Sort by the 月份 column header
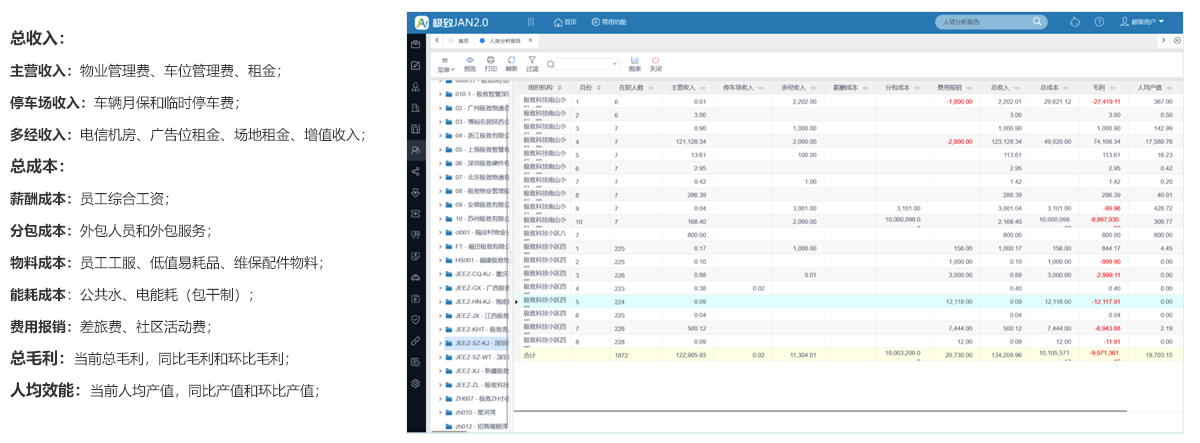Image resolution: width=1200 pixels, height=443 pixels. pos(591,88)
